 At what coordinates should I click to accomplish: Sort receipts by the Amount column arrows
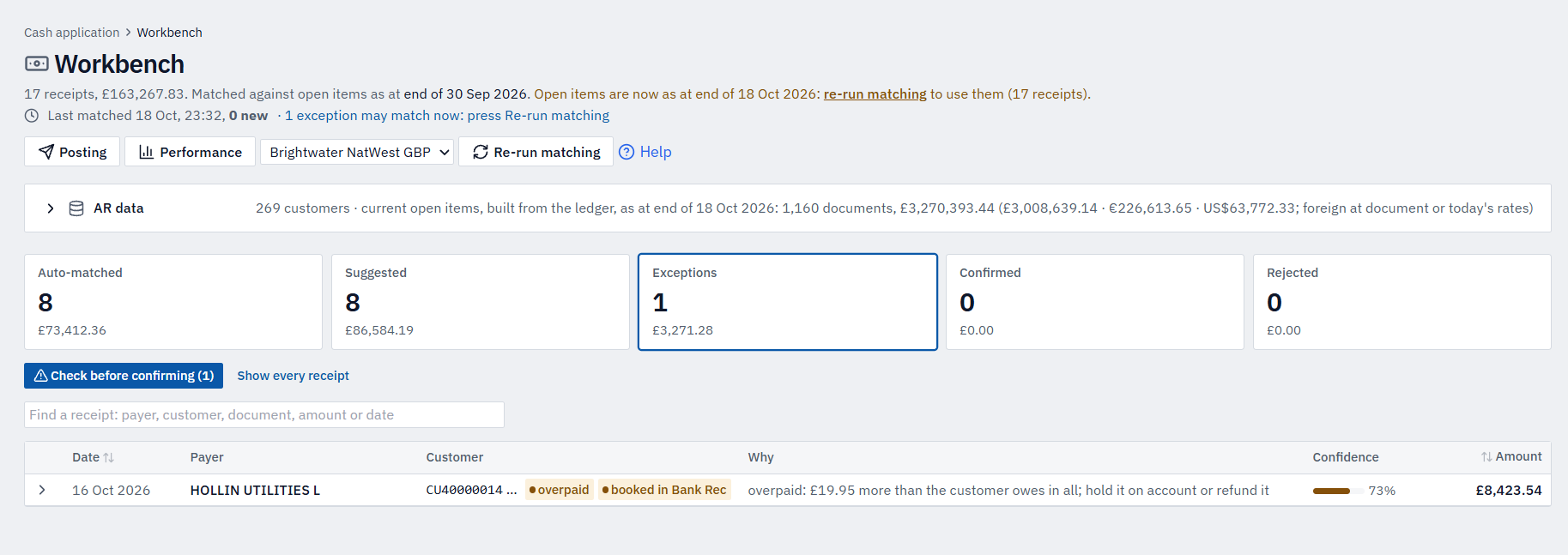coord(1486,457)
